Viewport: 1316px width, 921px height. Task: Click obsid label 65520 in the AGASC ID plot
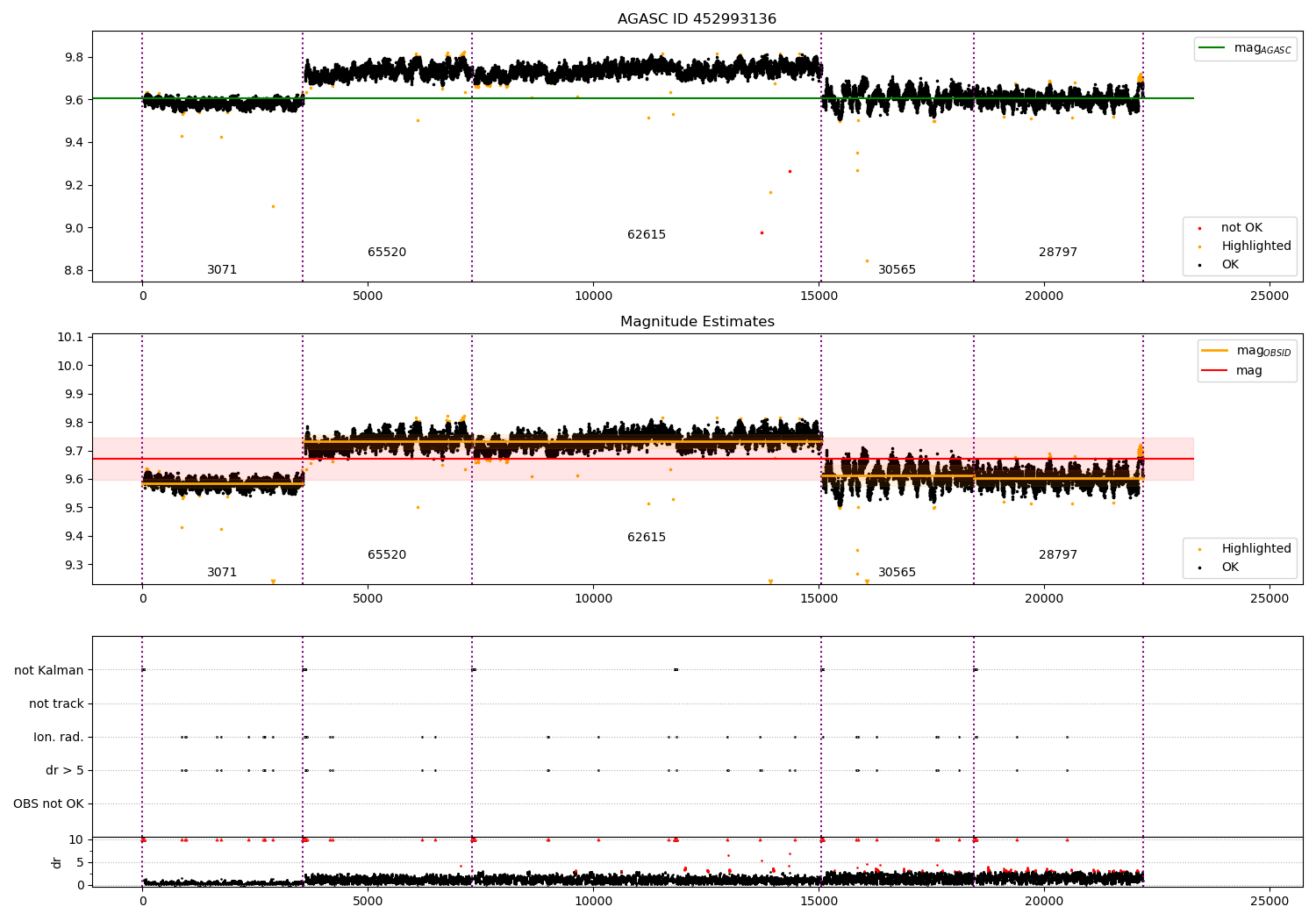[x=387, y=253]
